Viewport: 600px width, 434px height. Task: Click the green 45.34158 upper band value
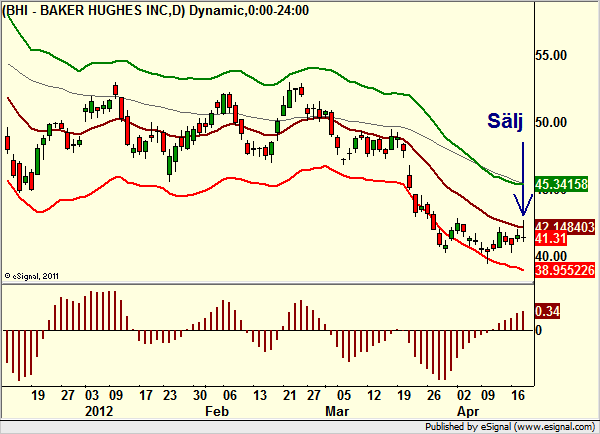coord(561,184)
